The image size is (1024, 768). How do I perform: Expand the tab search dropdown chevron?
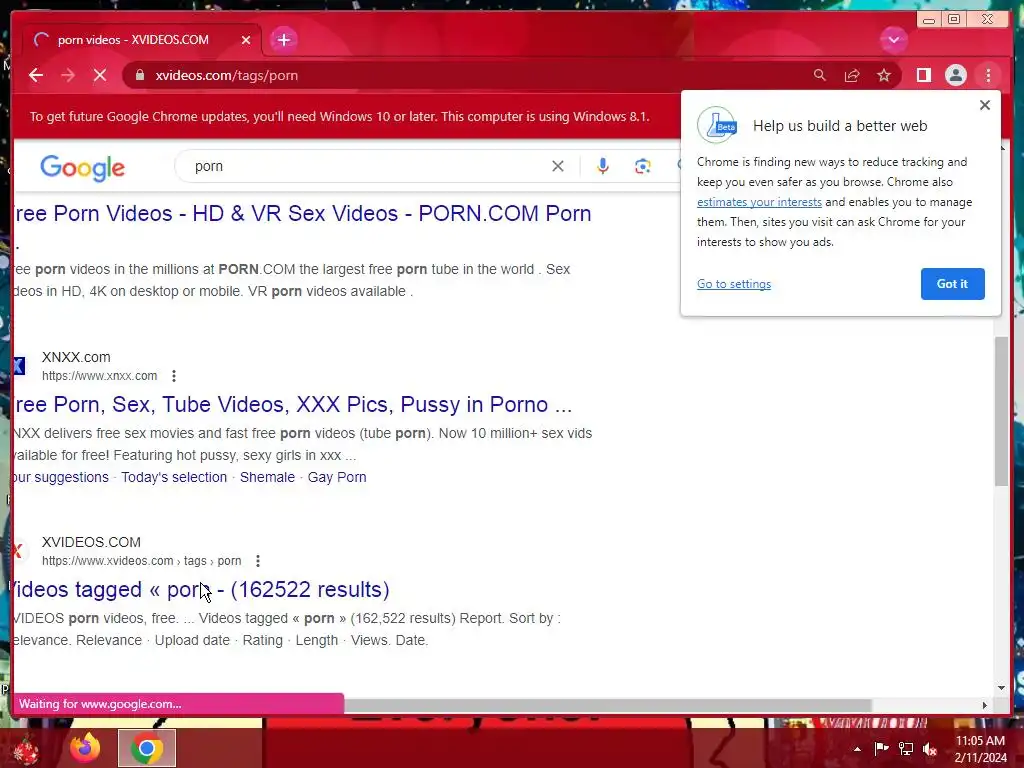[893, 40]
